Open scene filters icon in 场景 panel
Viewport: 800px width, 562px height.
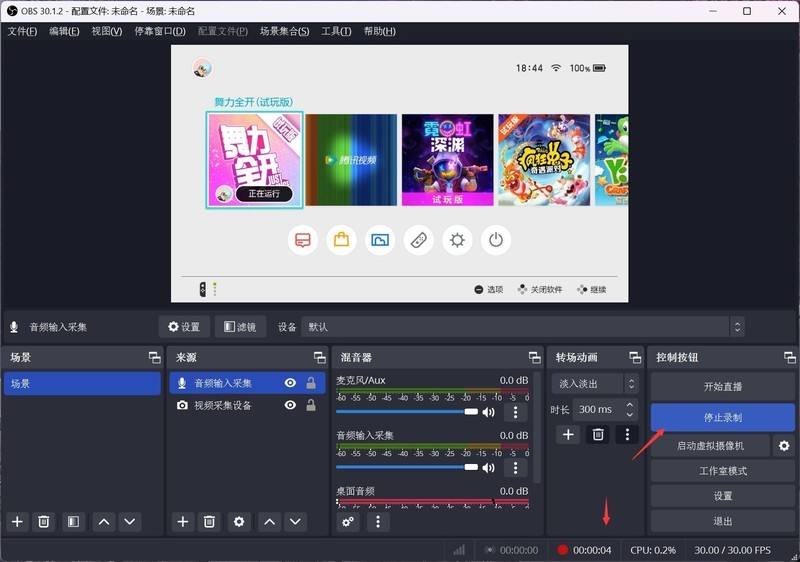point(72,521)
